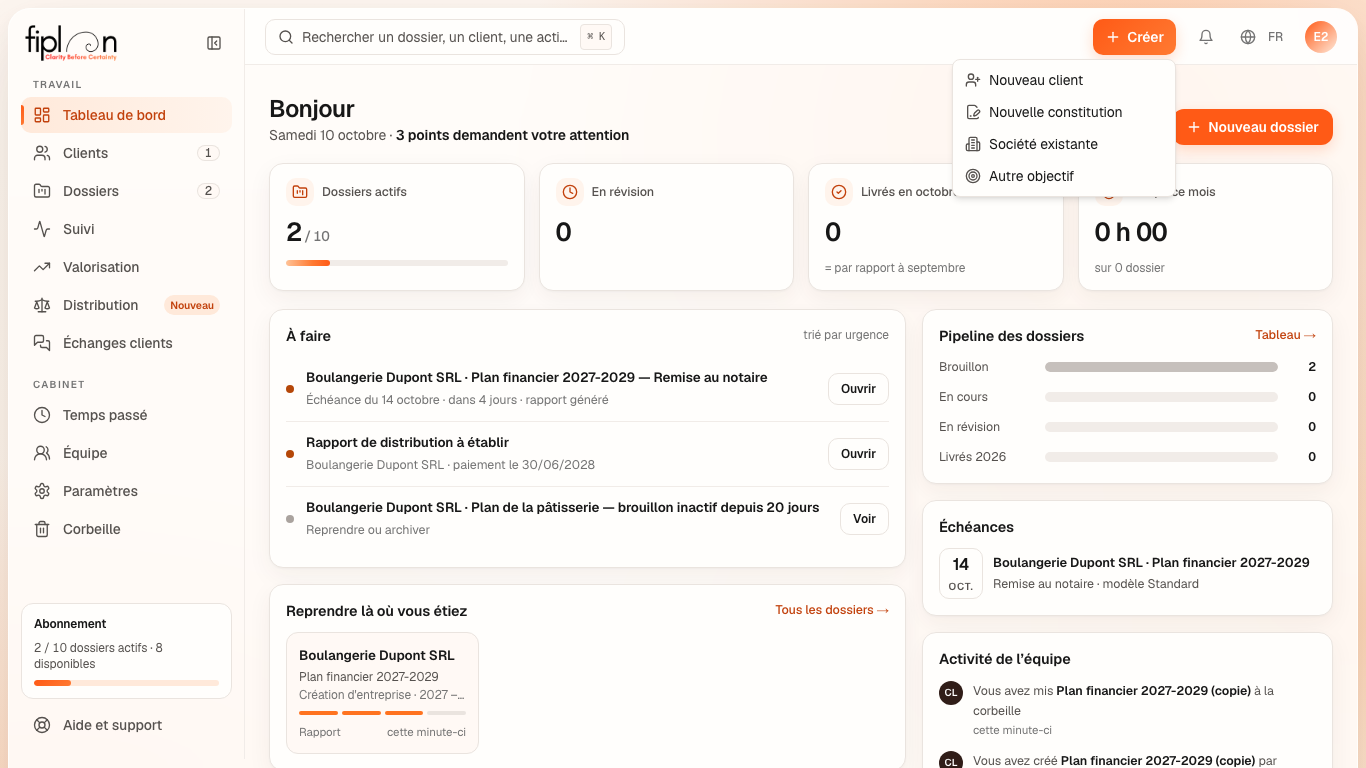The width and height of the screenshot is (1366, 768).
Task: Follow the Tableau link in Pipeline
Action: click(1285, 335)
